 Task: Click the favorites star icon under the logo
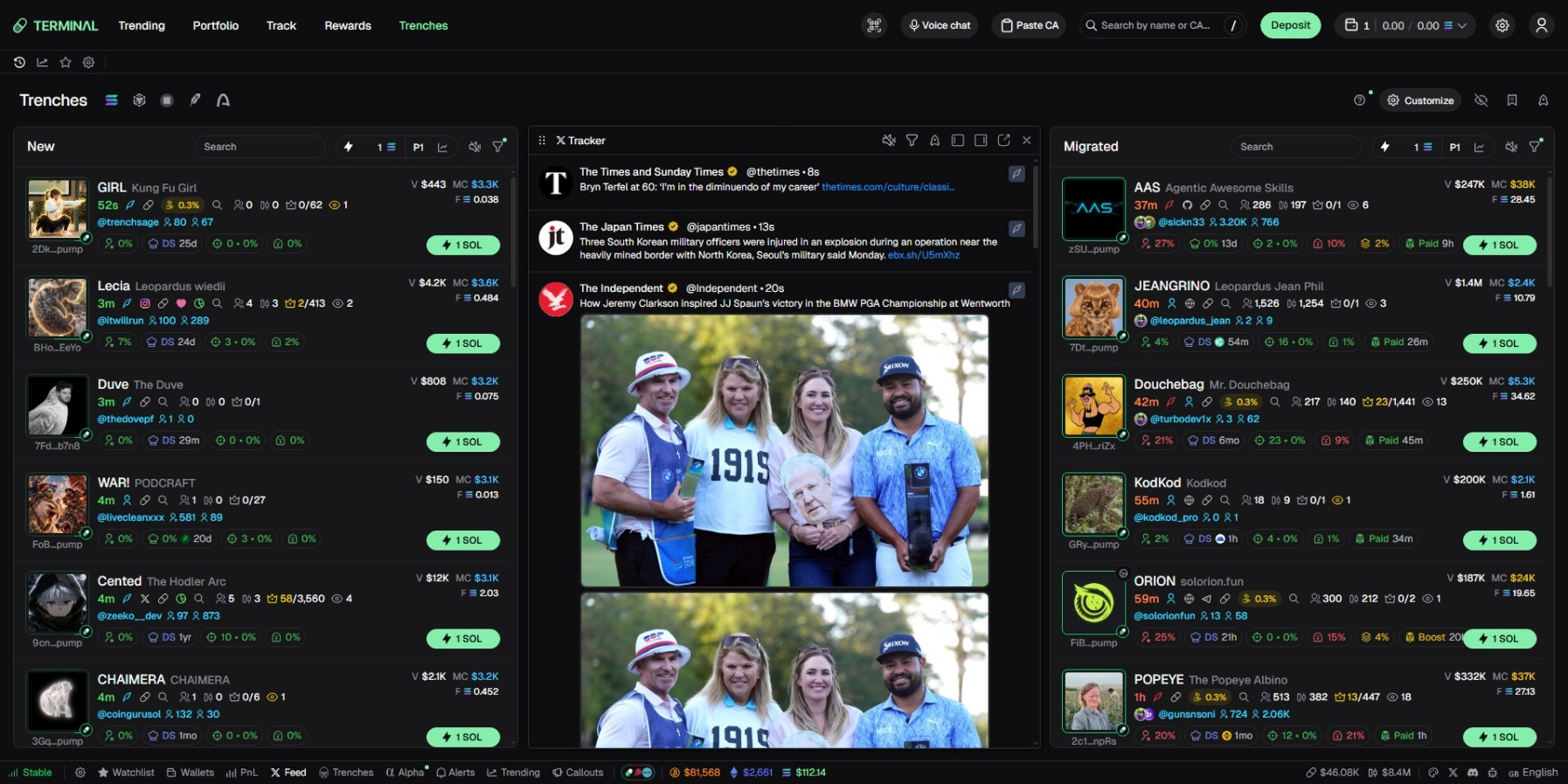point(66,62)
